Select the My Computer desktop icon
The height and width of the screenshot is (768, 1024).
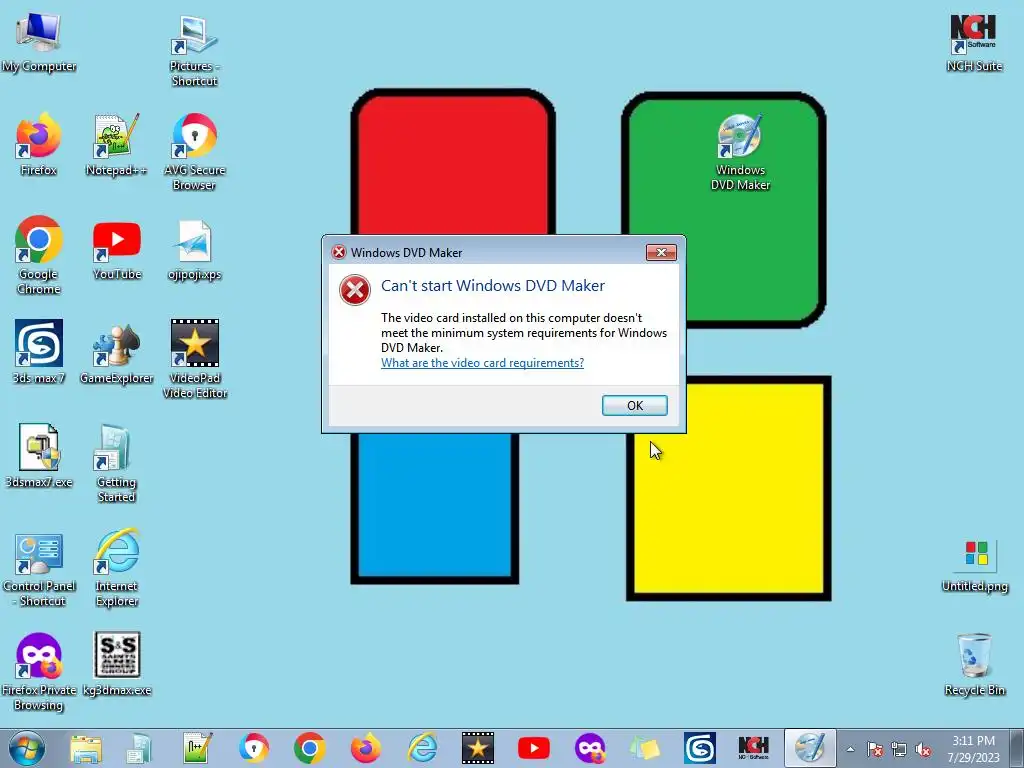click(39, 43)
